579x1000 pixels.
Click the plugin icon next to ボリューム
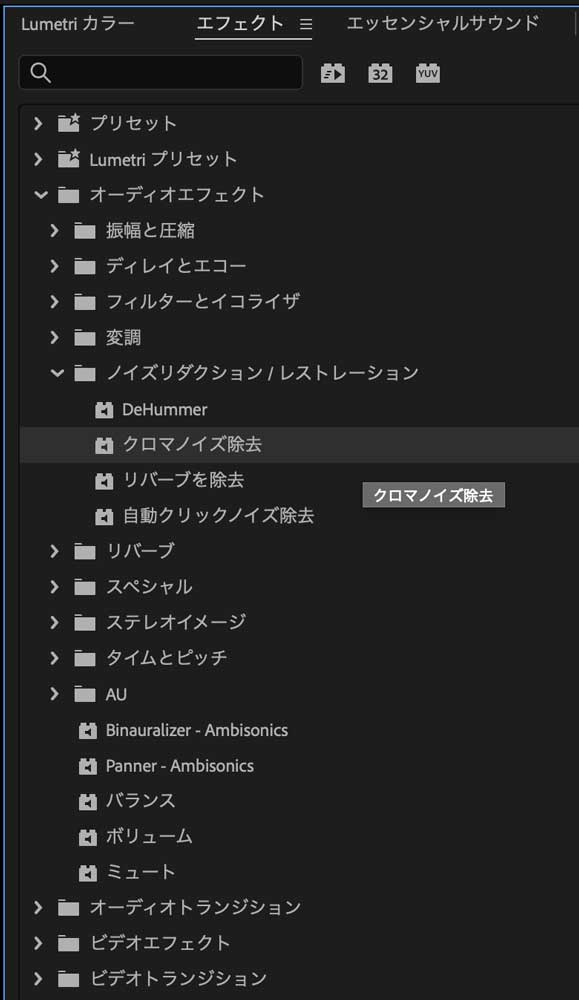[x=87, y=836]
